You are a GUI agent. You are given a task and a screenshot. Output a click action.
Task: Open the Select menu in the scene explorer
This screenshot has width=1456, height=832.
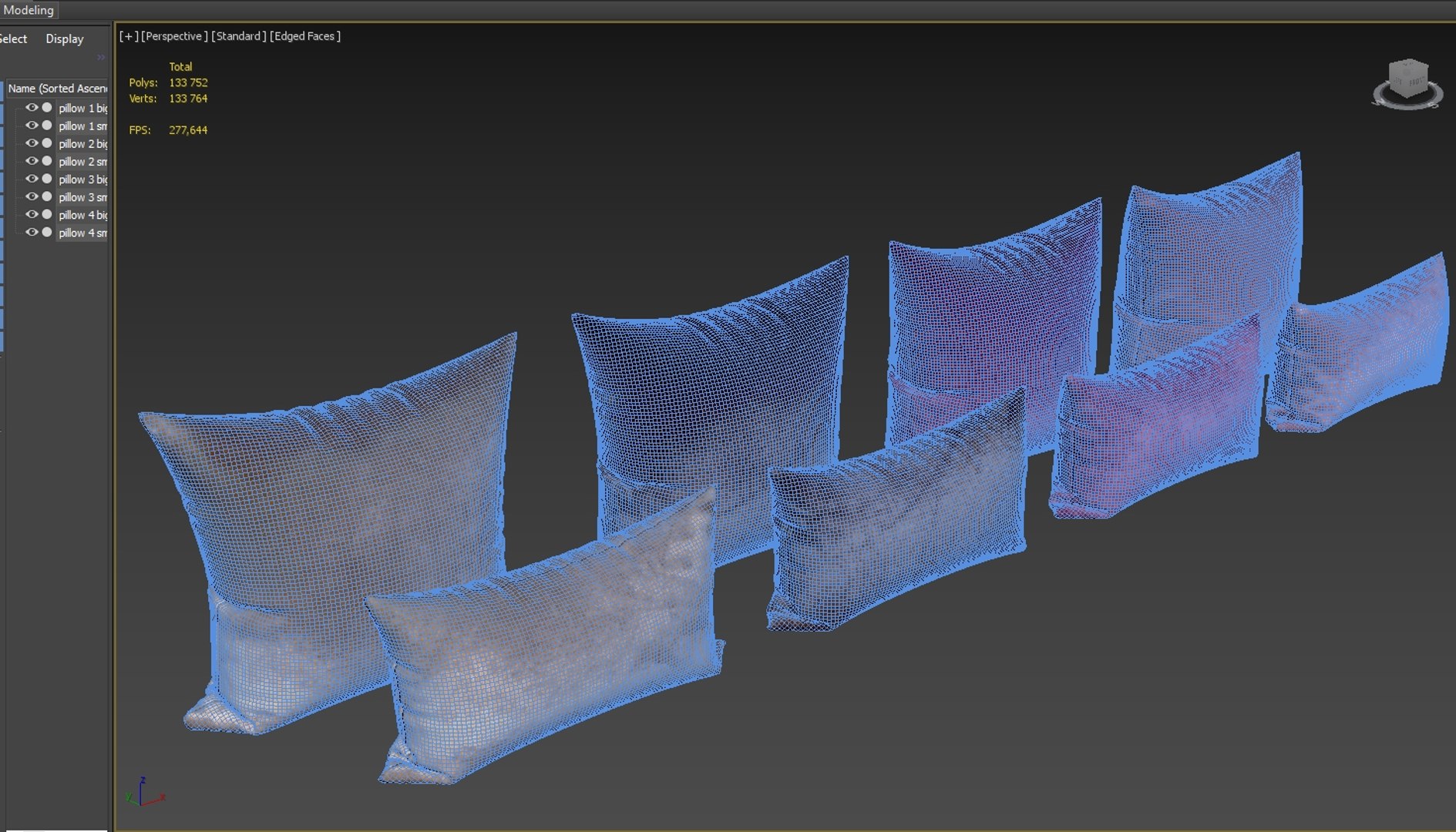pyautogui.click(x=13, y=39)
